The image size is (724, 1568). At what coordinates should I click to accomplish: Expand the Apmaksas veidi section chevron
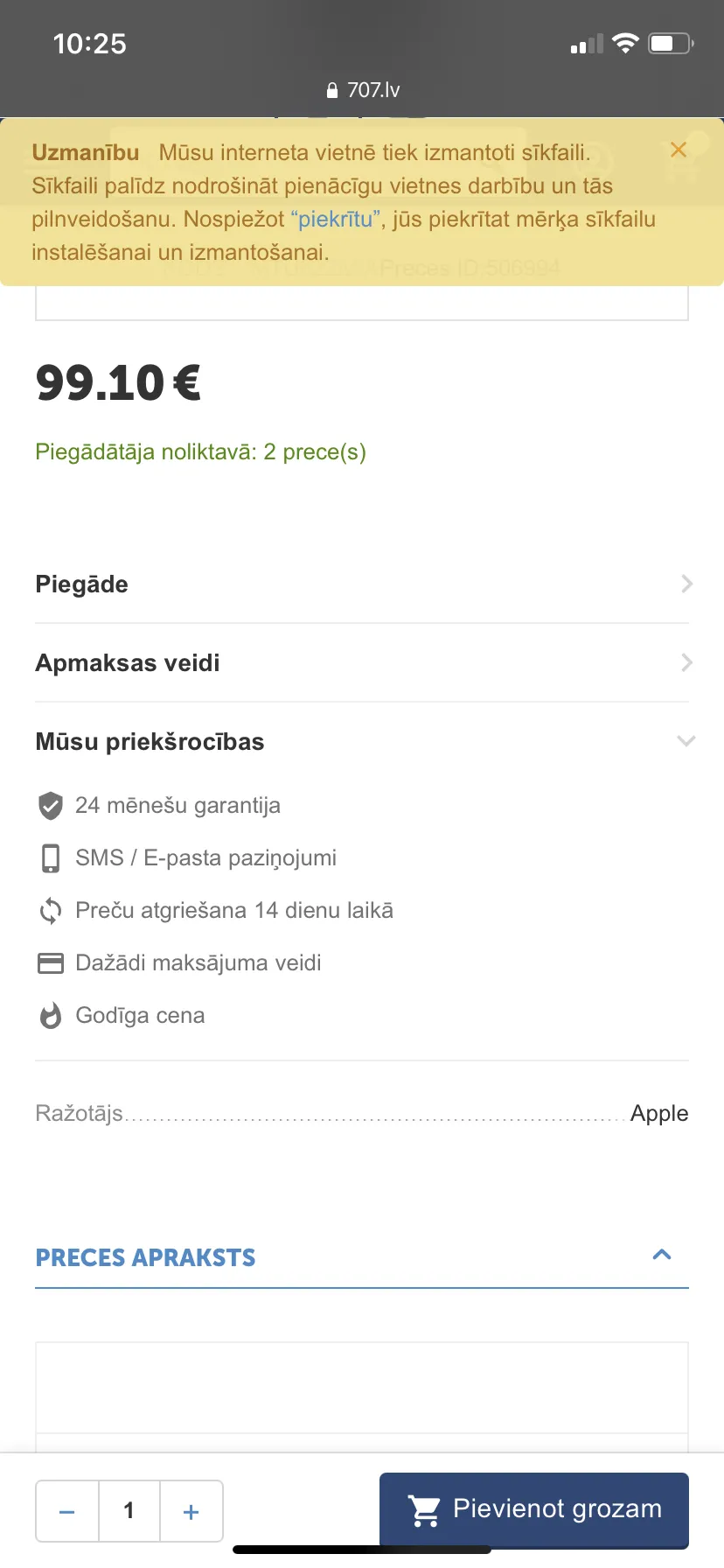[686, 662]
